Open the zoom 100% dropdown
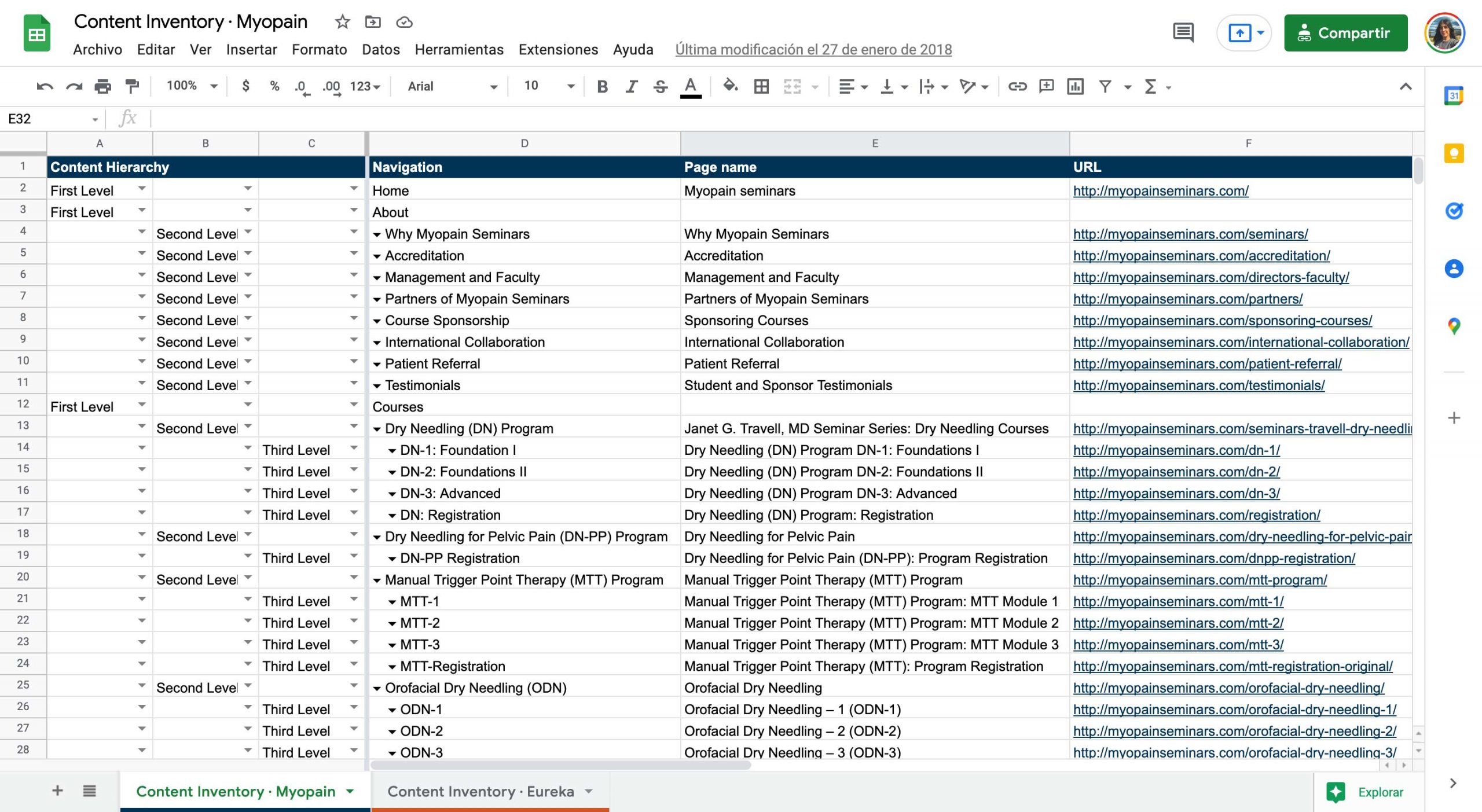 coord(191,86)
